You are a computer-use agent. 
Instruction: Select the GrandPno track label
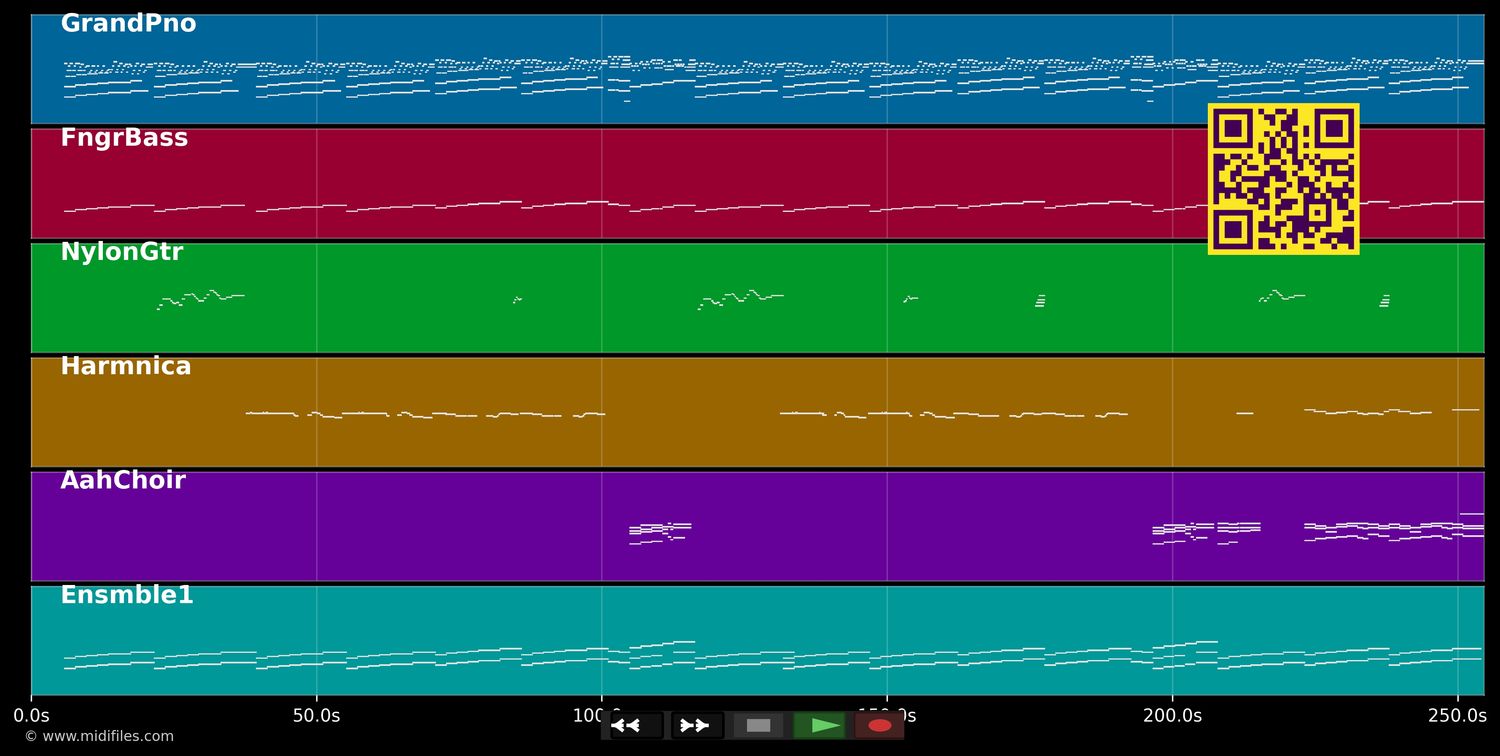[x=128, y=24]
